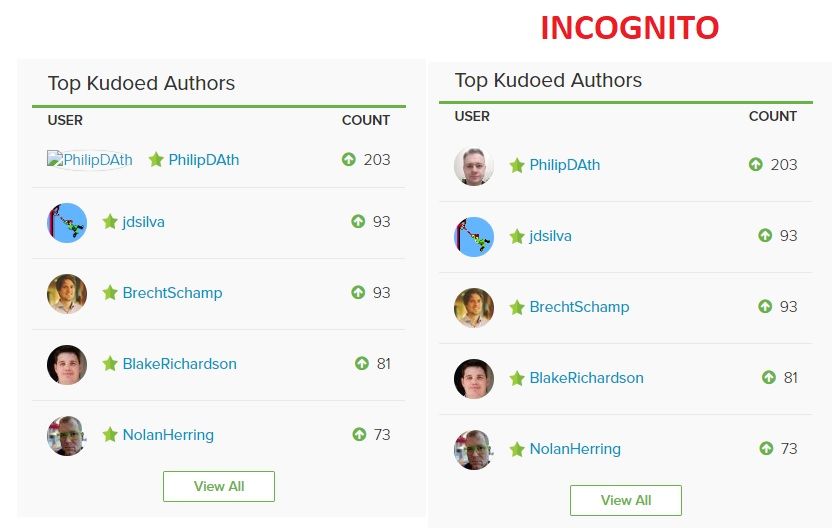Click PhilipDAth's profile photo in the incognito panel
Screen dimensions: 836x528
[473, 165]
